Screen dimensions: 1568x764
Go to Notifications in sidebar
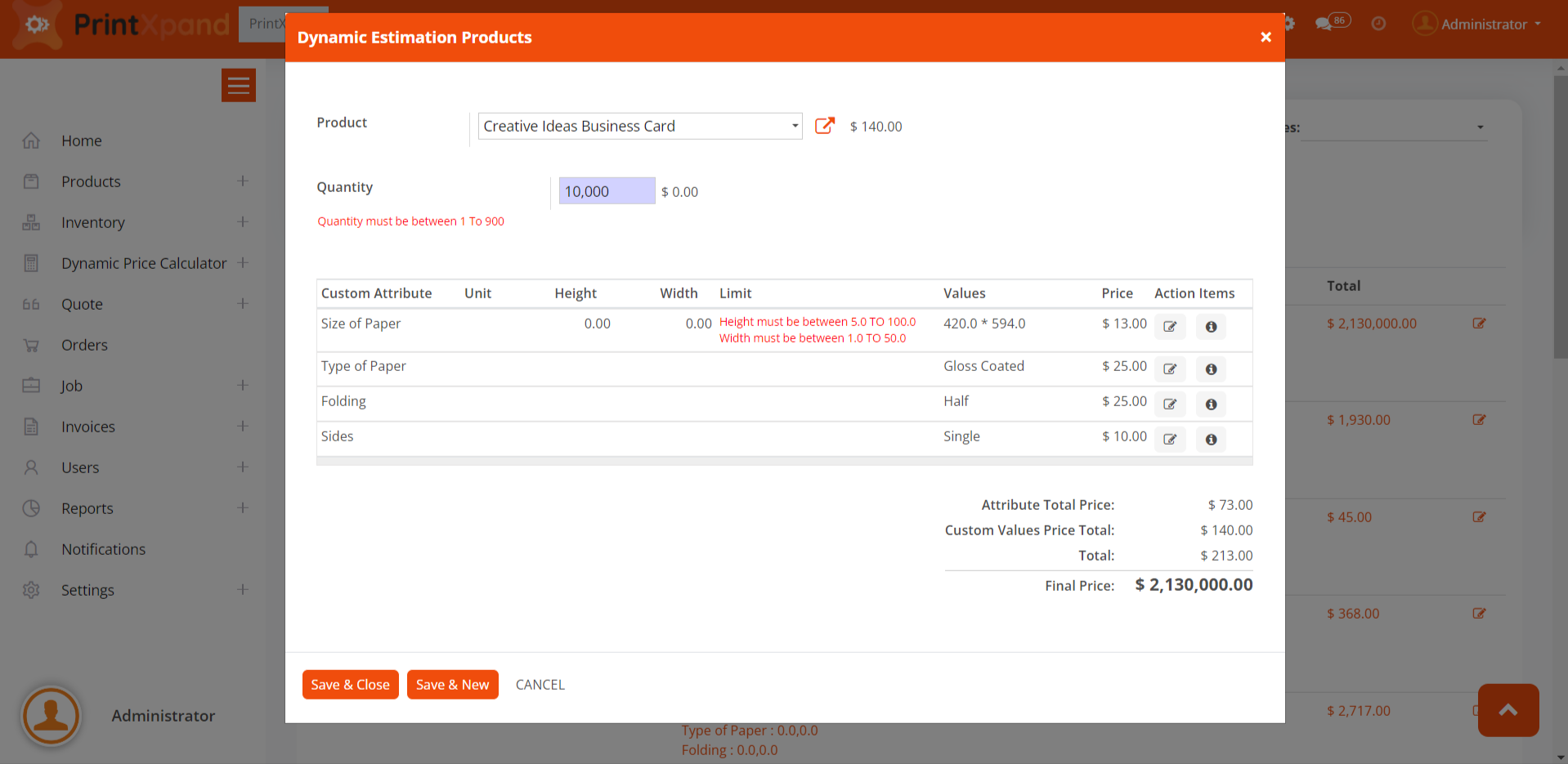103,549
